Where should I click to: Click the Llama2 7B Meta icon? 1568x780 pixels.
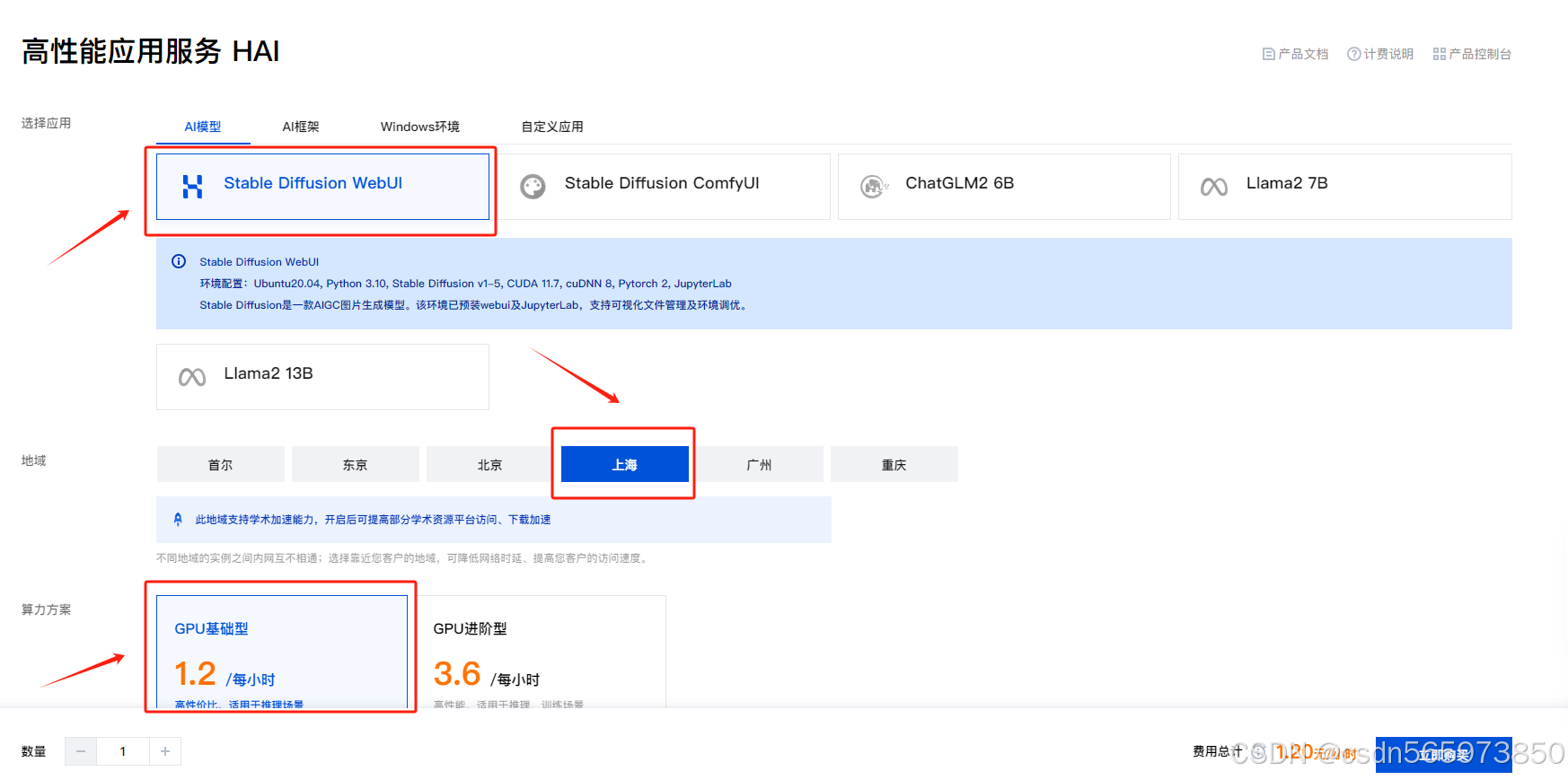click(x=1214, y=187)
